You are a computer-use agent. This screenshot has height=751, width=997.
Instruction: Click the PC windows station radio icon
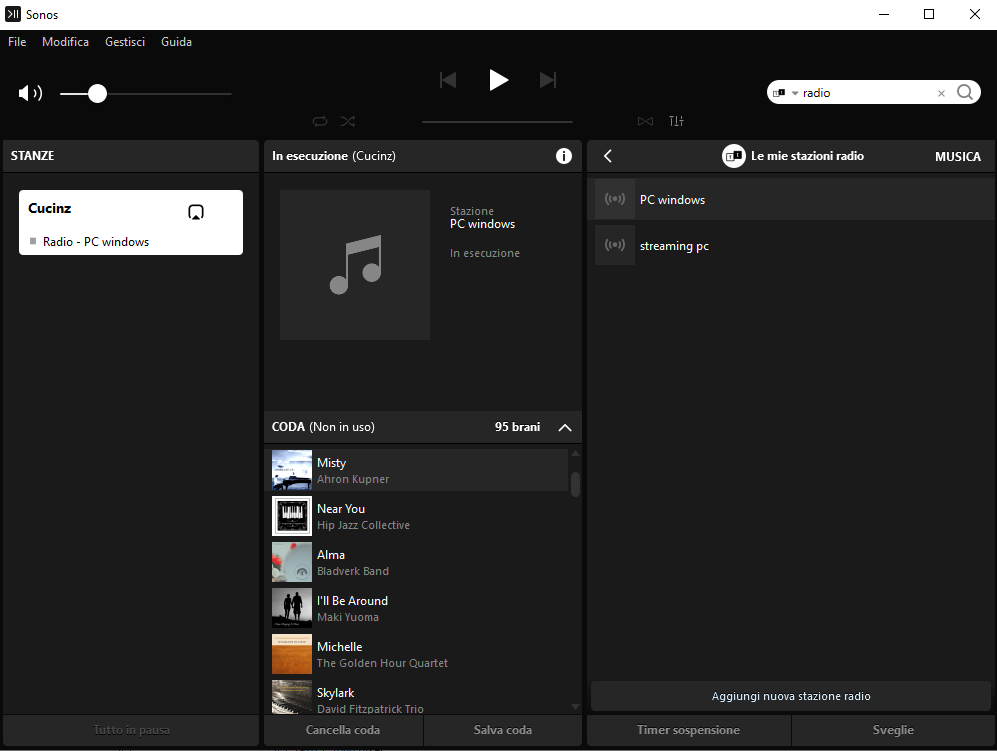coord(615,199)
